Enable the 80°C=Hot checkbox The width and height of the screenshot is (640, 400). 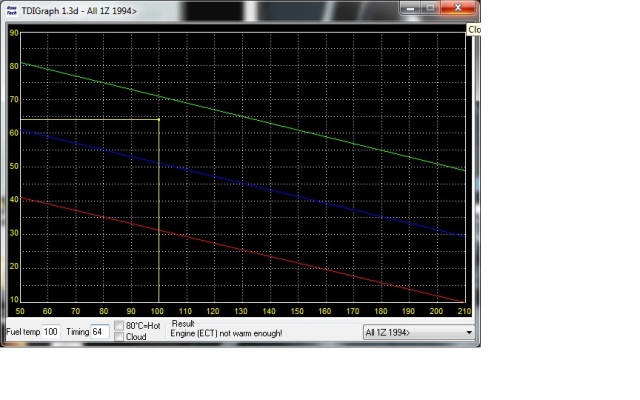click(119, 326)
